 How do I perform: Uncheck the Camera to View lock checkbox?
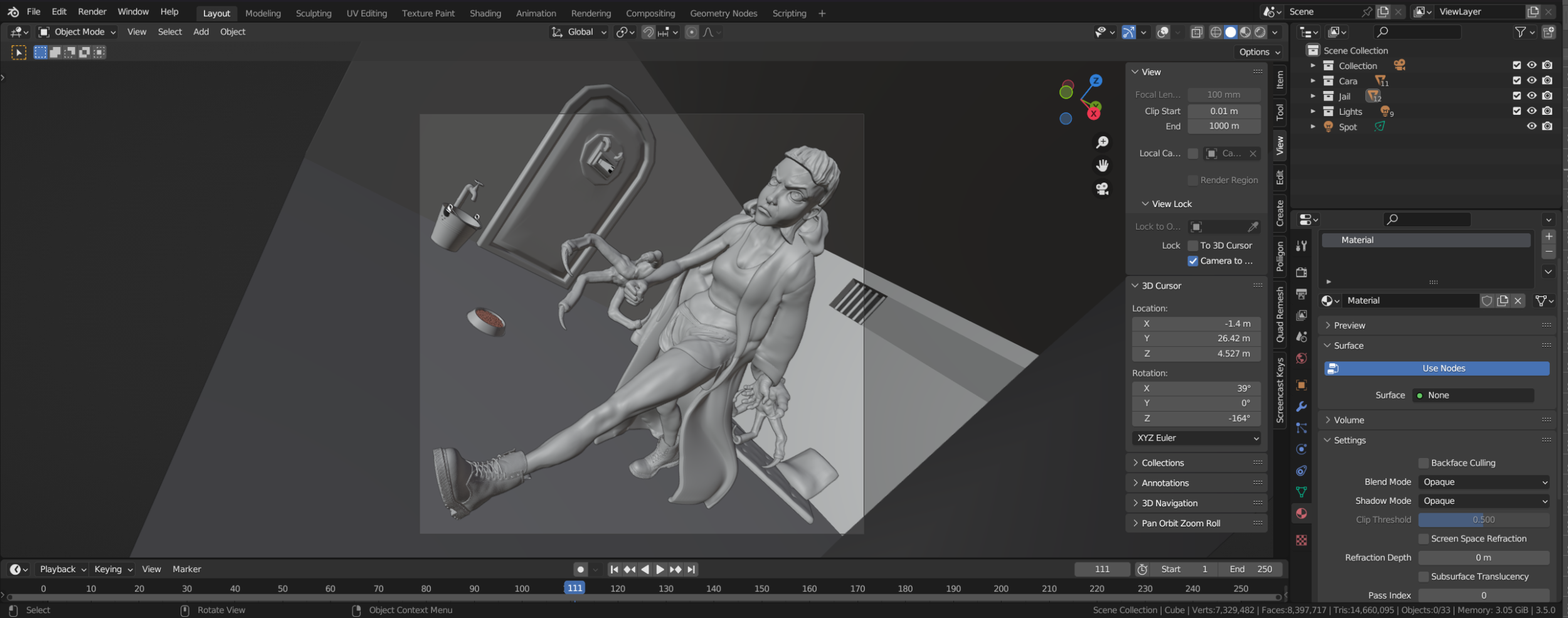point(1193,261)
